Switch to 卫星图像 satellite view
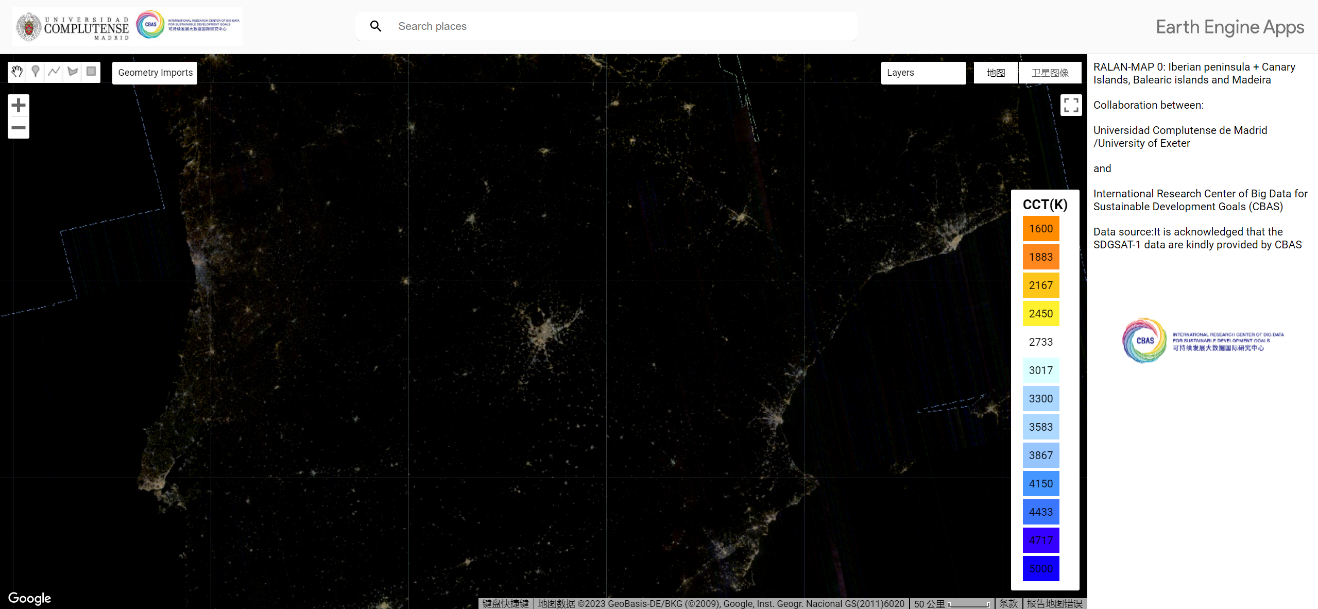Viewport: 1318px width, 609px height. (x=1050, y=73)
